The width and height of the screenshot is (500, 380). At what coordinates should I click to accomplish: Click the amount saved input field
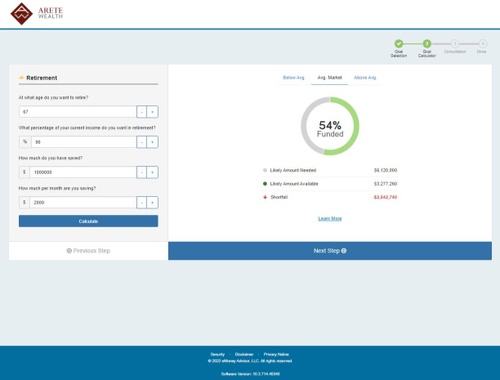coord(83,172)
